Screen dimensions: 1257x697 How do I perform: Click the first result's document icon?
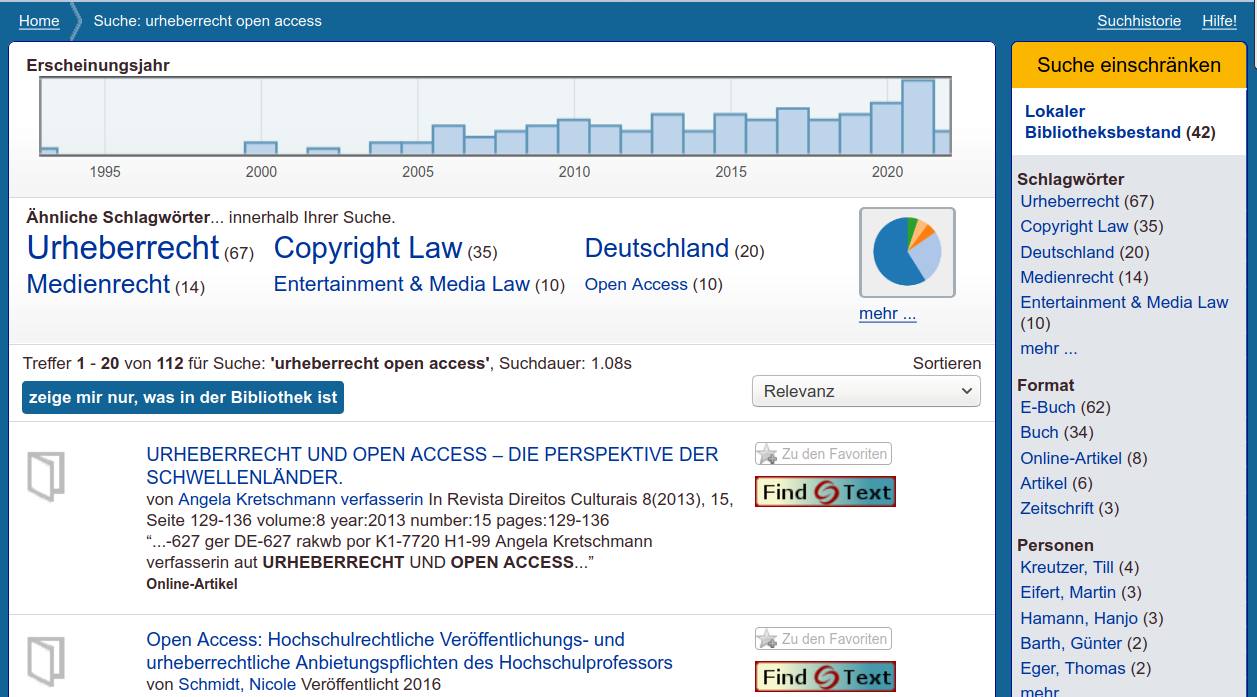coord(46,475)
